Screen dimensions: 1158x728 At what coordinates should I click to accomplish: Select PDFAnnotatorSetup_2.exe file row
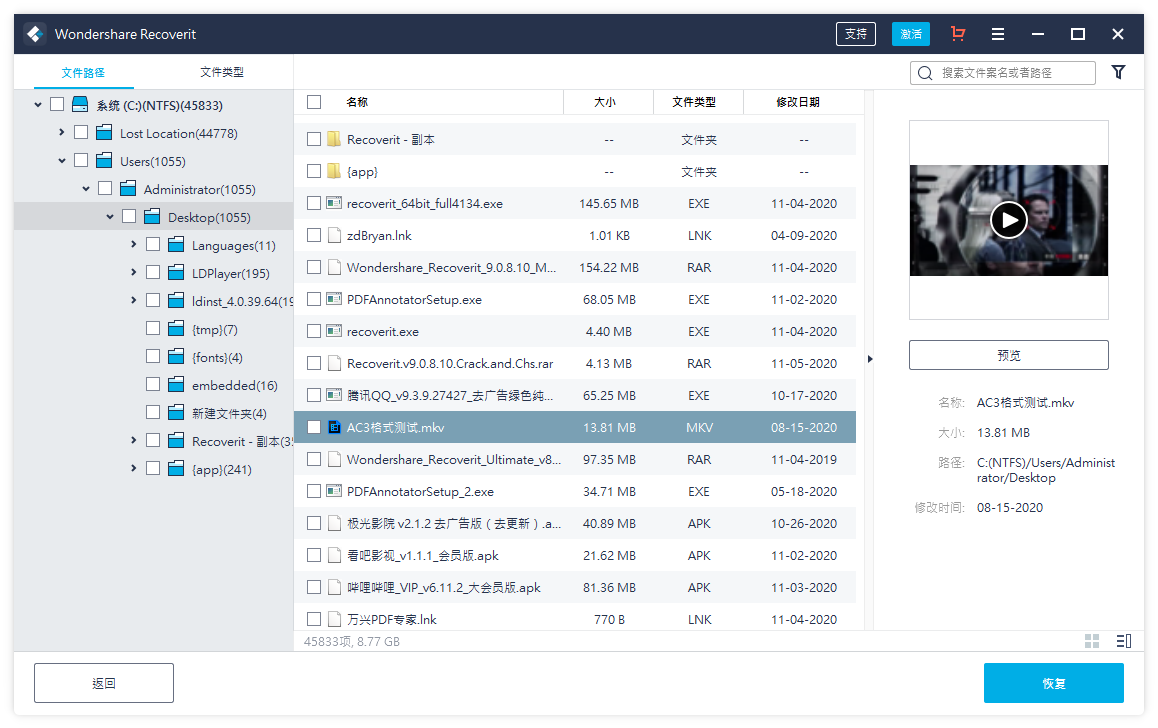(575, 491)
